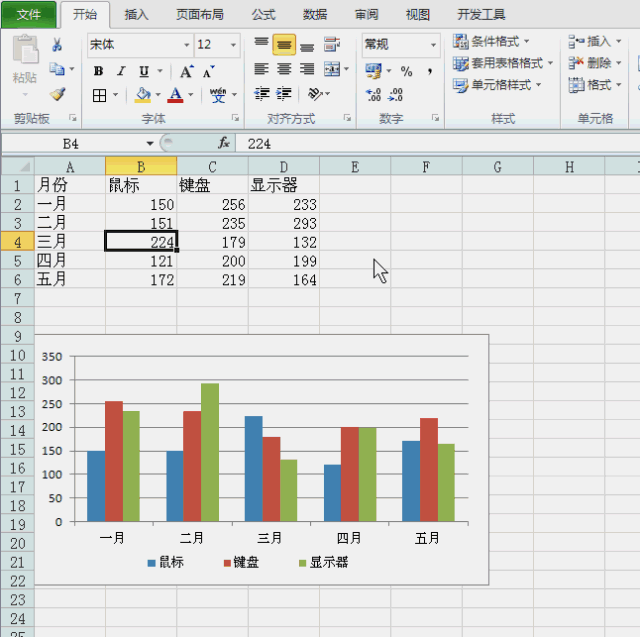Open number format dropdown 常规
Viewport: 640px width, 637px height.
[433, 45]
